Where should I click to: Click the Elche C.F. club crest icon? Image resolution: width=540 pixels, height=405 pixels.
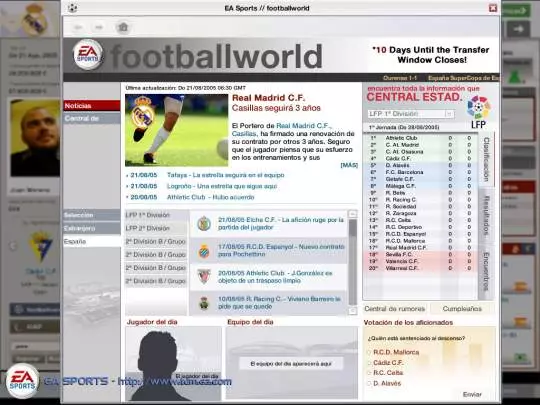(x=204, y=224)
